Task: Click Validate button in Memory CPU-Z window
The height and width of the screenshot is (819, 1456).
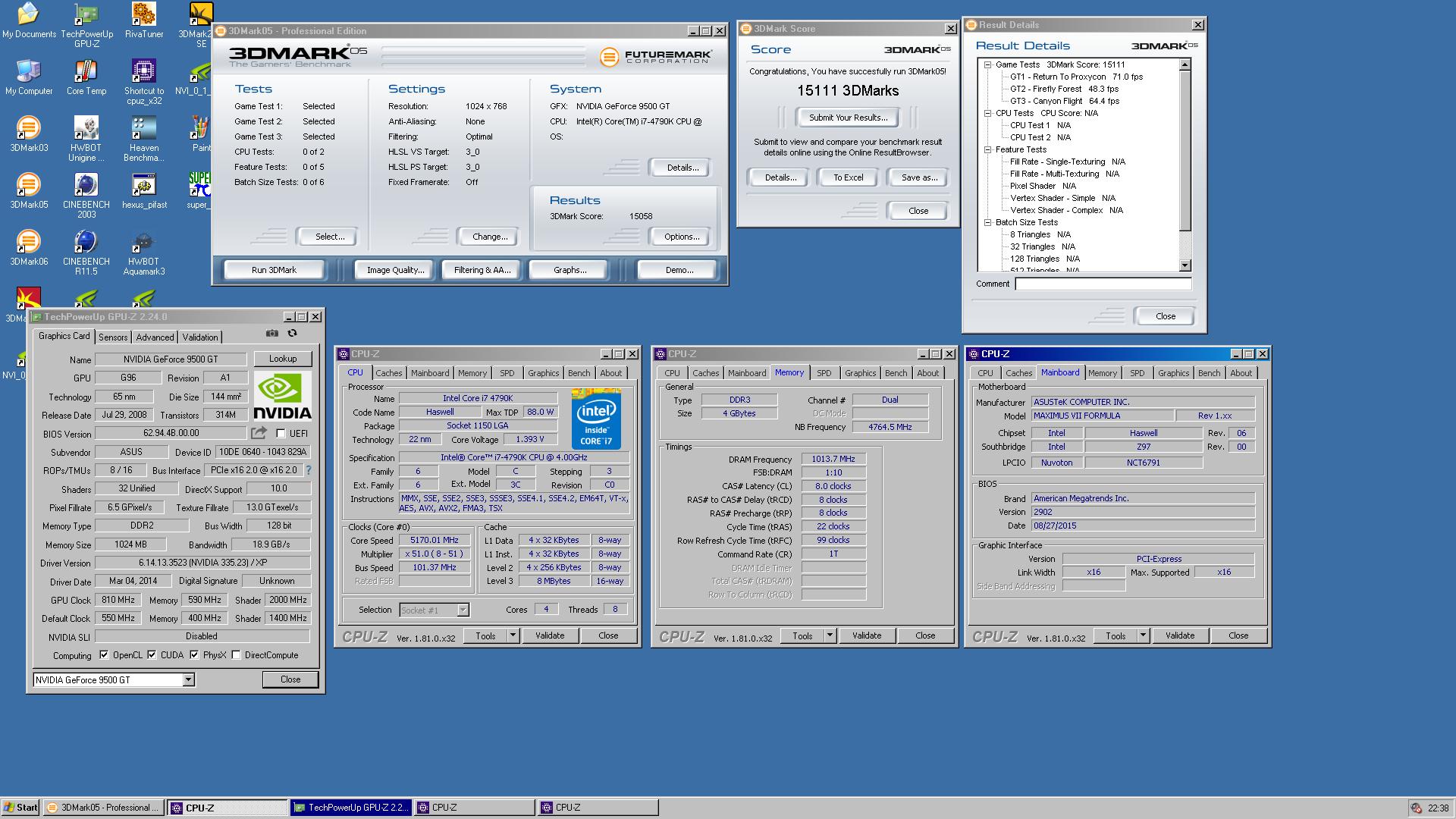Action: [x=866, y=635]
